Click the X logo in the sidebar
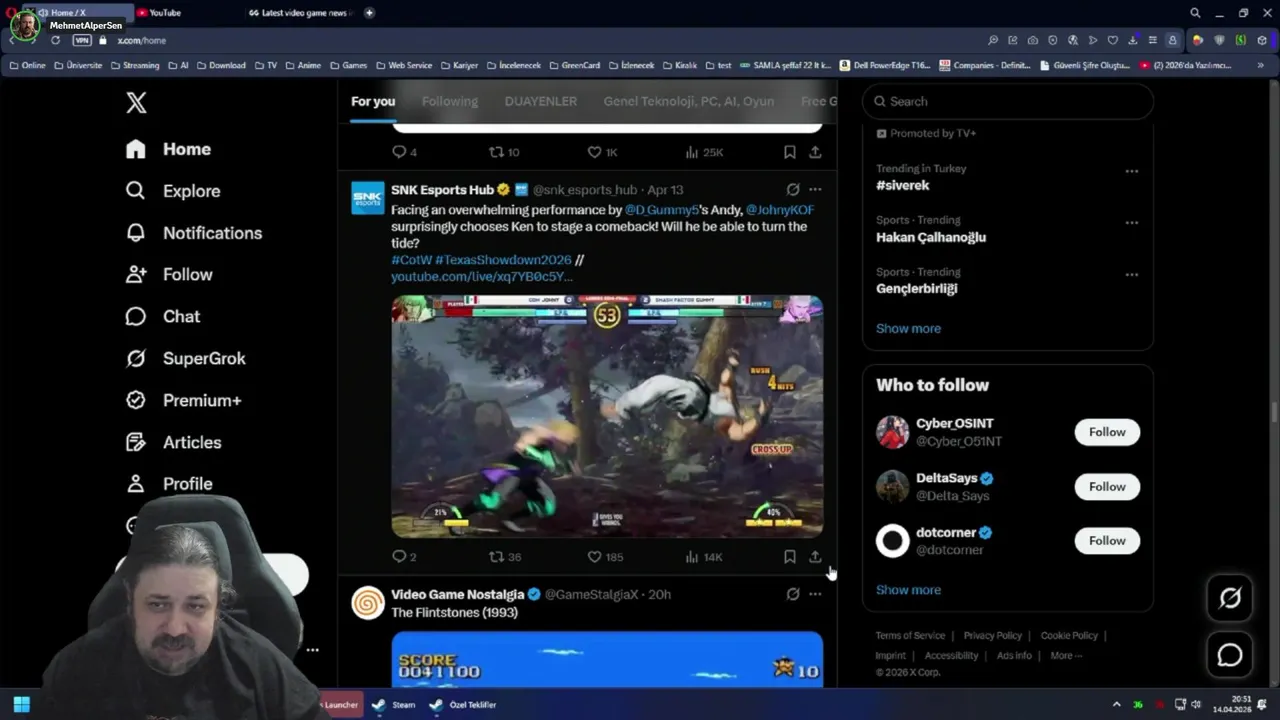The height and width of the screenshot is (720, 1280). pos(136,102)
